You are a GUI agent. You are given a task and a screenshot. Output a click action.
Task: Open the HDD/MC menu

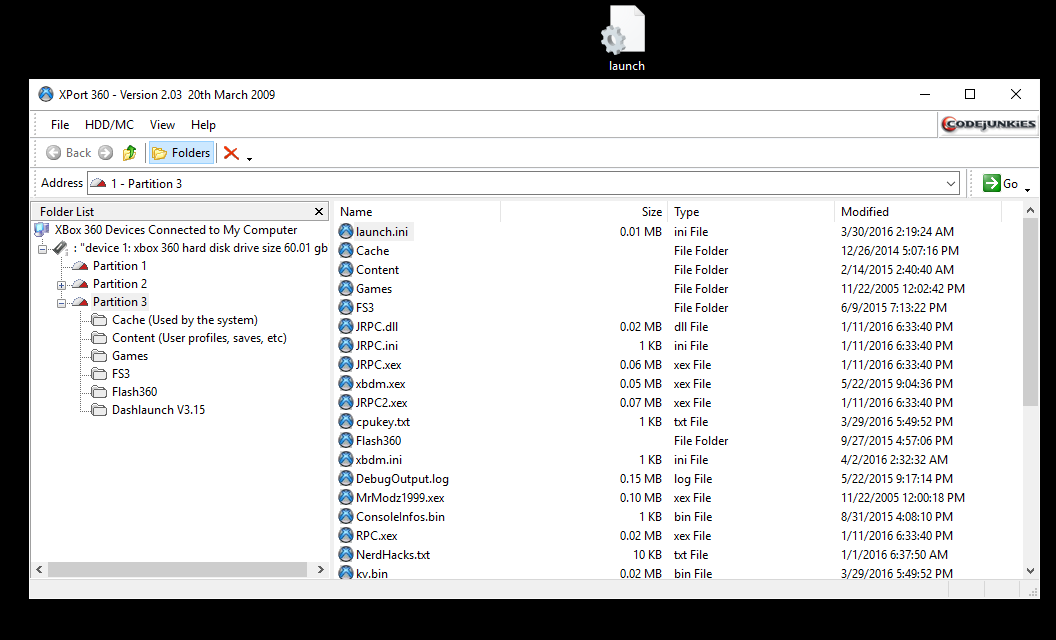point(109,125)
